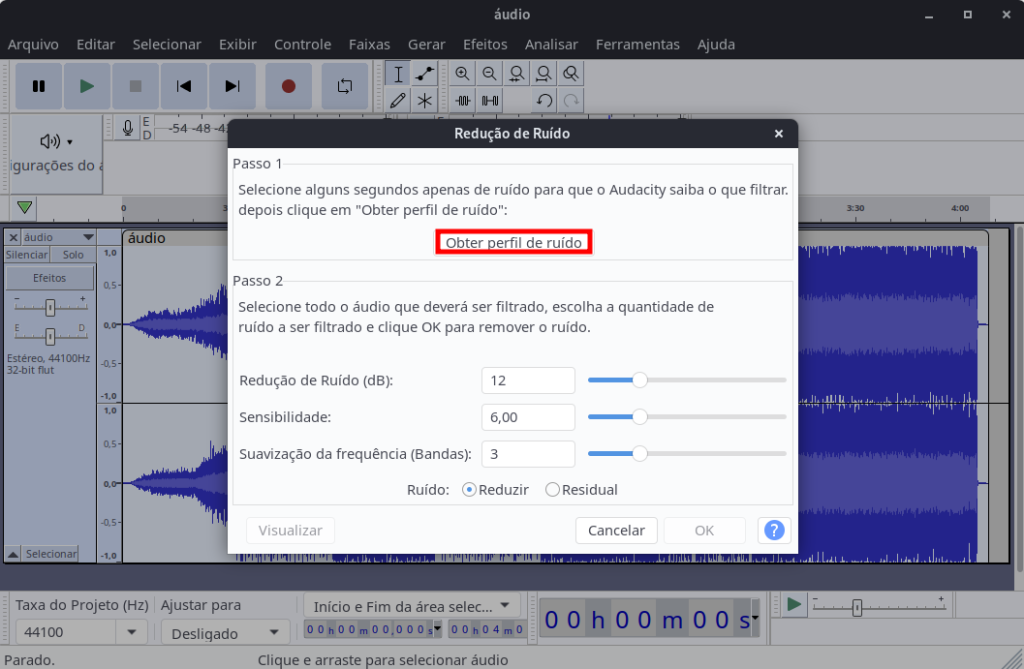Click the dialog help question-mark button

pos(774,530)
